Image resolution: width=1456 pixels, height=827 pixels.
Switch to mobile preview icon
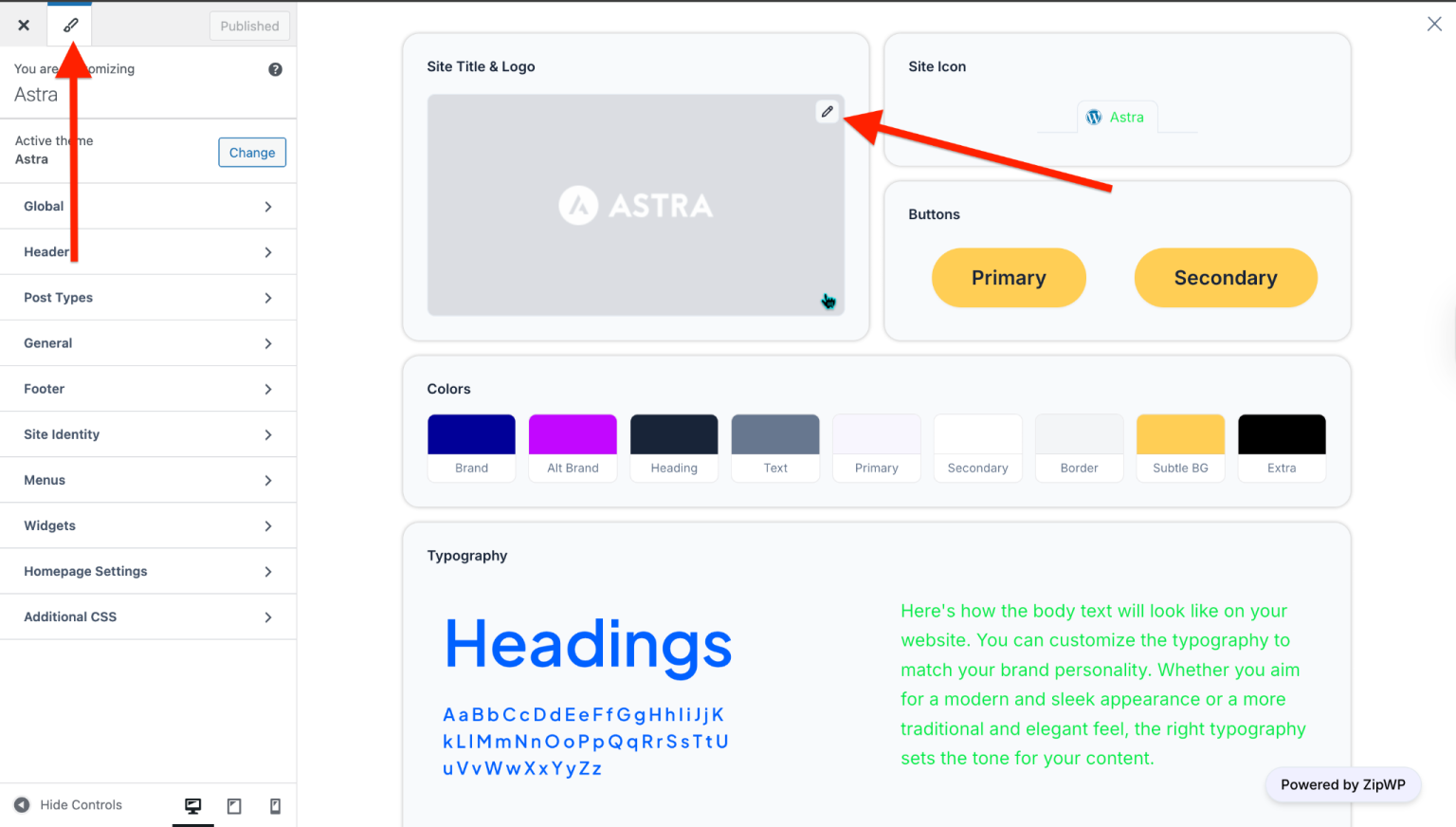[274, 804]
